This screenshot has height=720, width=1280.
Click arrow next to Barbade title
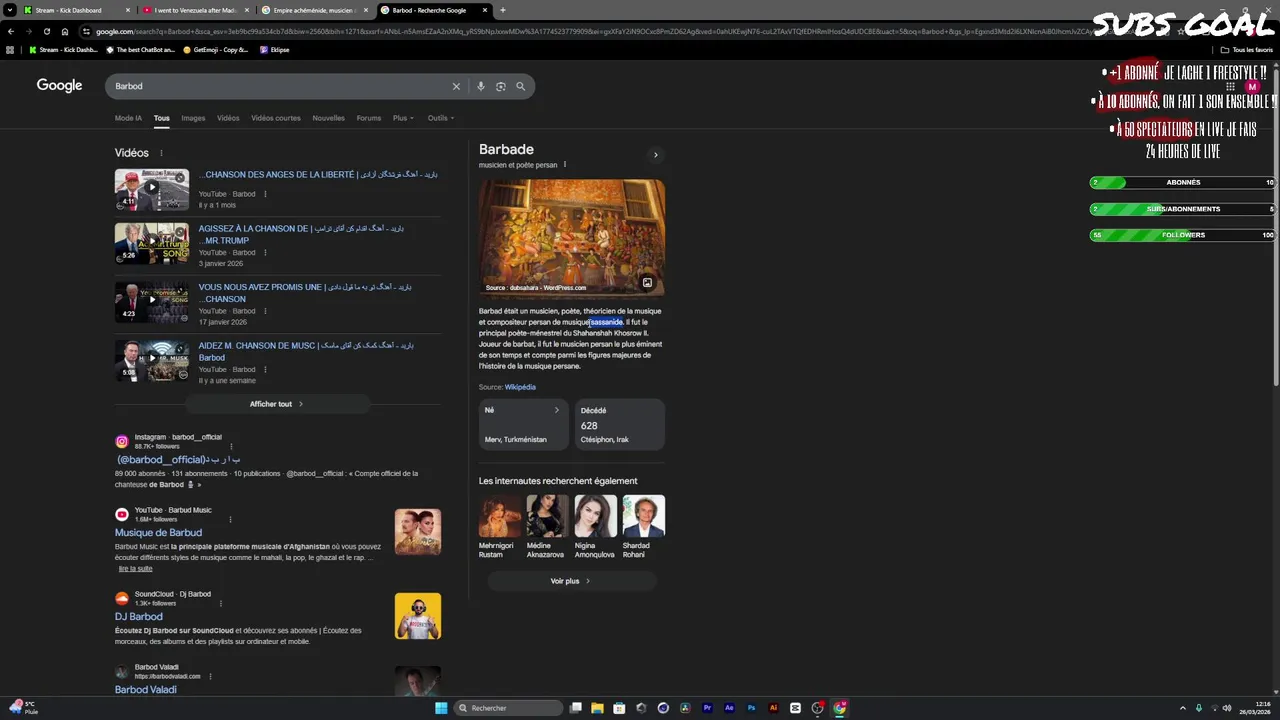pos(656,155)
